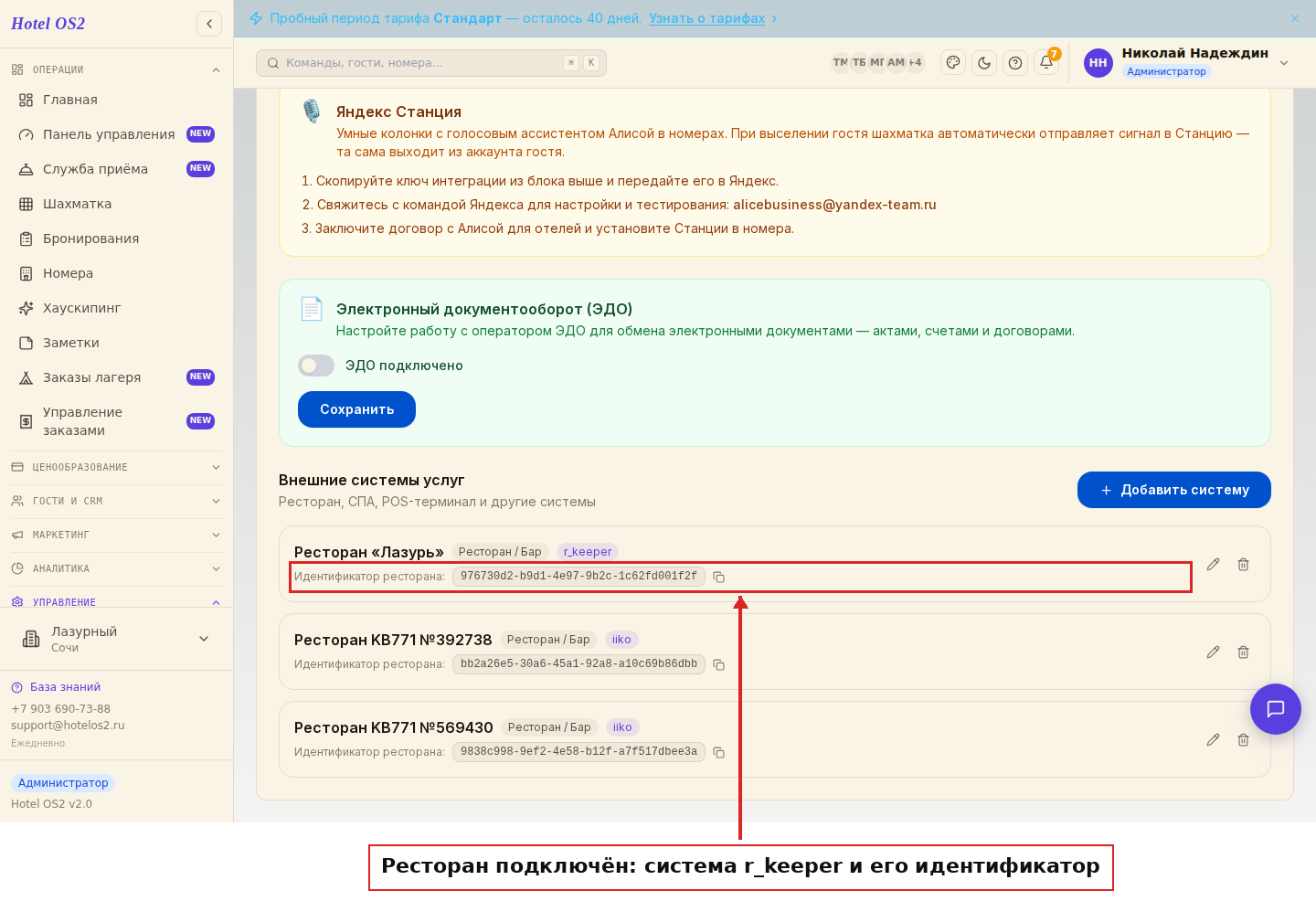Click the +4 more users avatar
The height and width of the screenshot is (912, 1316).
coord(915,63)
